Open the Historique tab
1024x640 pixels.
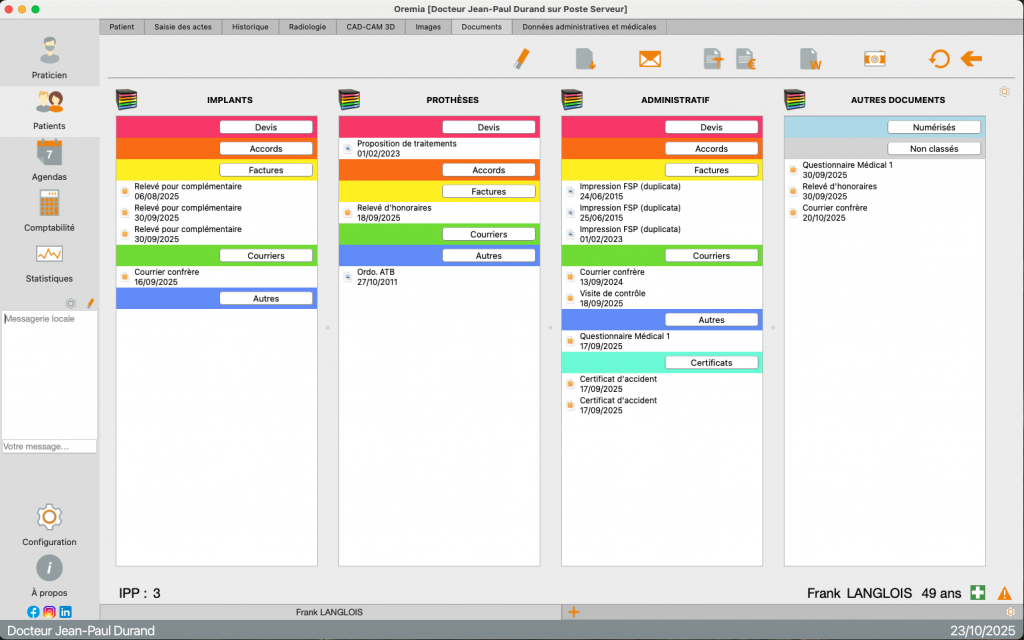pos(250,27)
